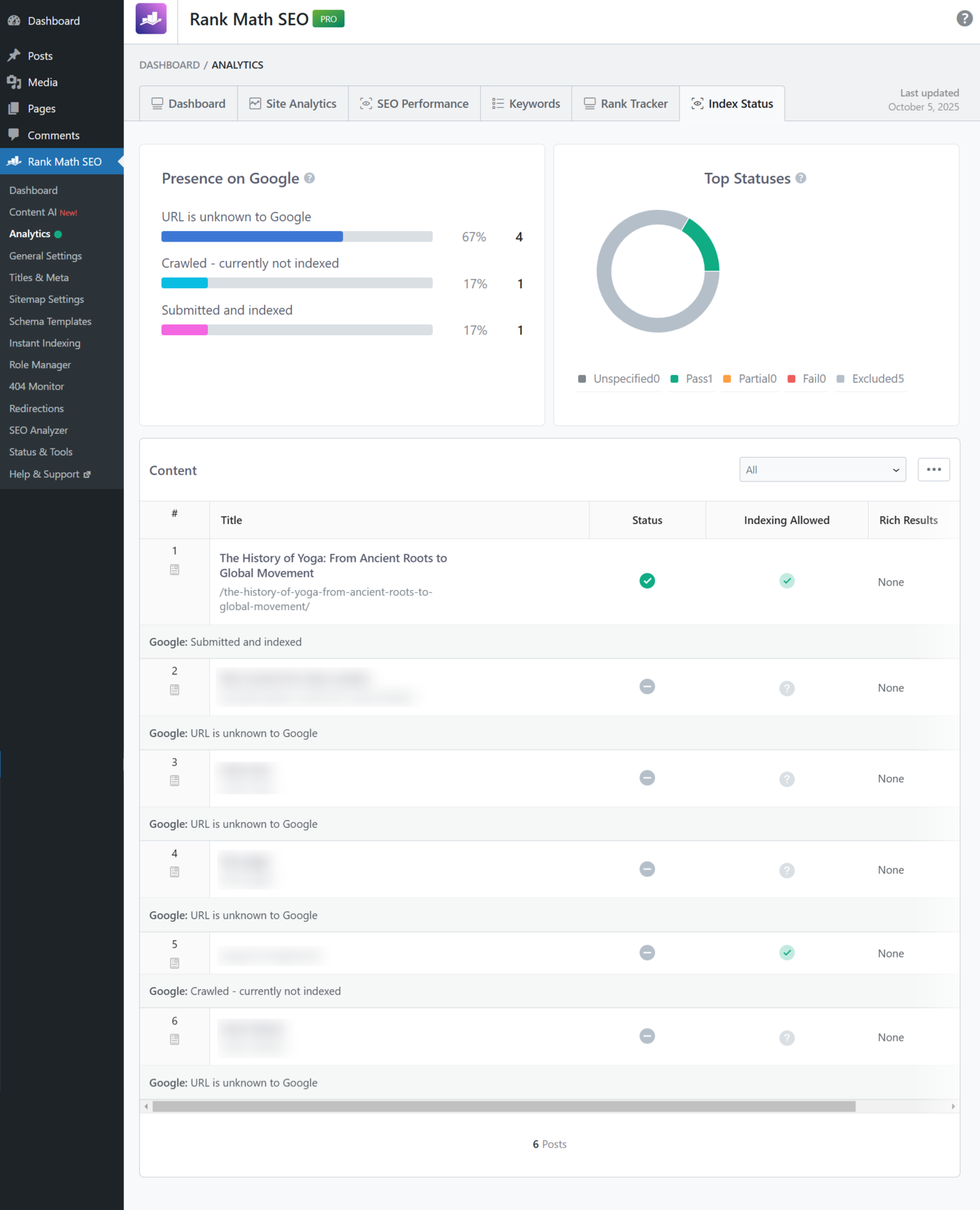Click the post type icon under row 2

(174, 690)
